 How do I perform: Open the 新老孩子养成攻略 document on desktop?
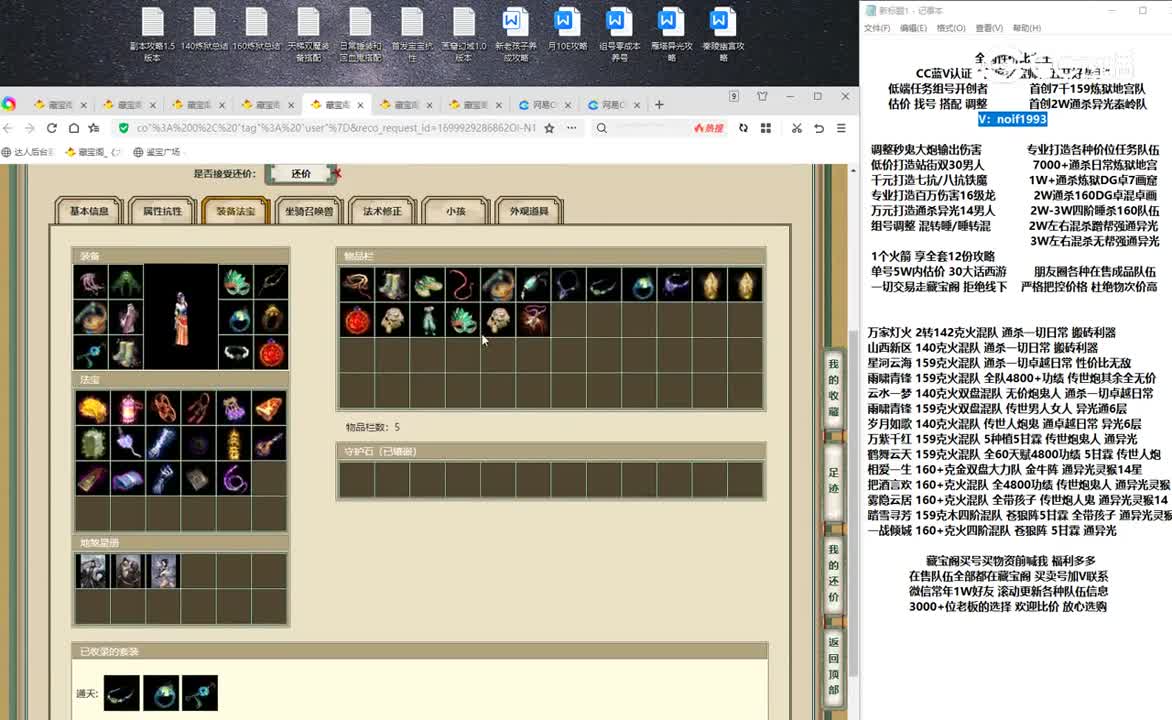click(x=516, y=34)
